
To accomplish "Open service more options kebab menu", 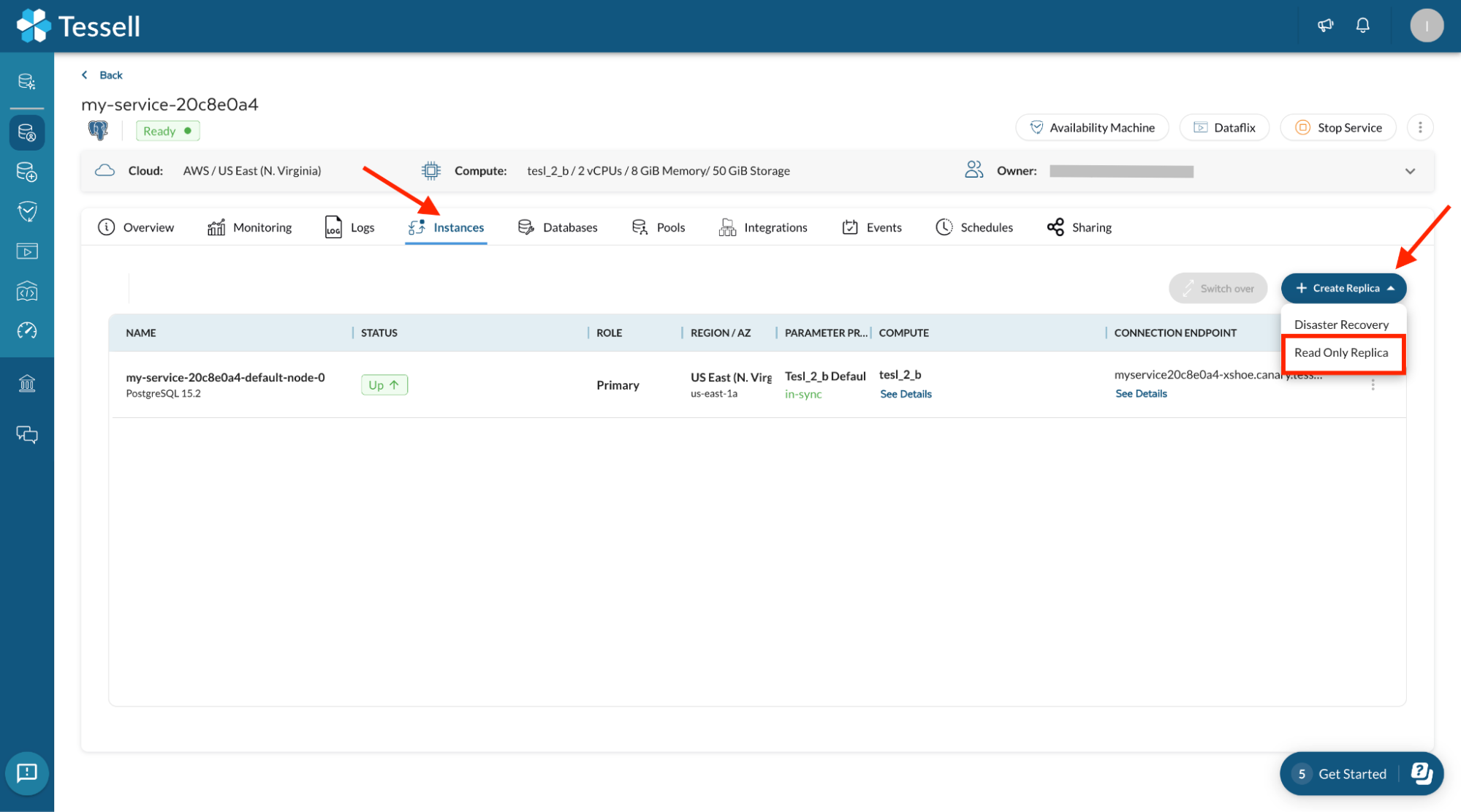I will point(1419,127).
